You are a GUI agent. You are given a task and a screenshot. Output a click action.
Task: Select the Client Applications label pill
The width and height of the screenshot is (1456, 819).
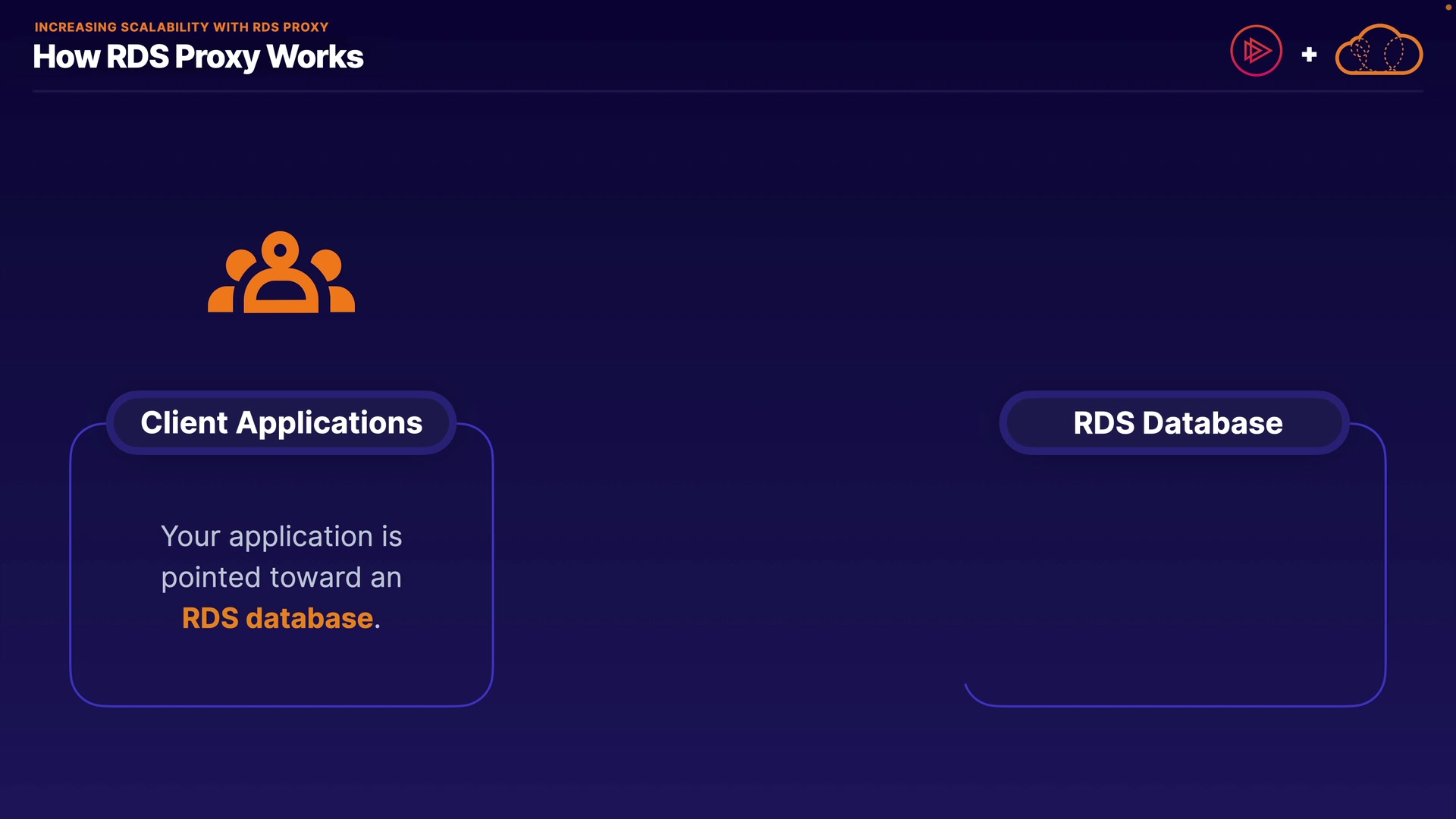click(281, 423)
